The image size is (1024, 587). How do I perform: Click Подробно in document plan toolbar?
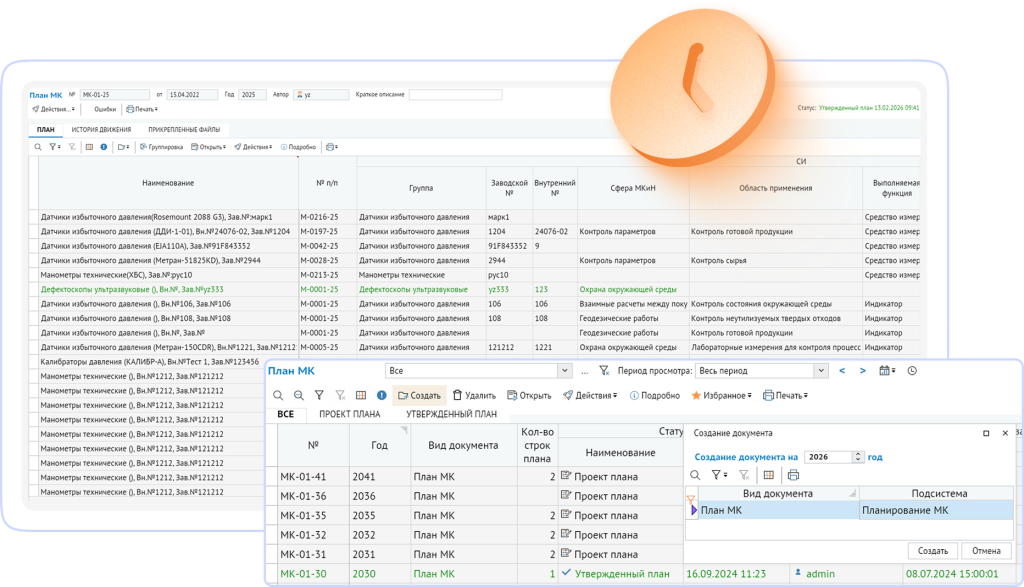click(298, 147)
